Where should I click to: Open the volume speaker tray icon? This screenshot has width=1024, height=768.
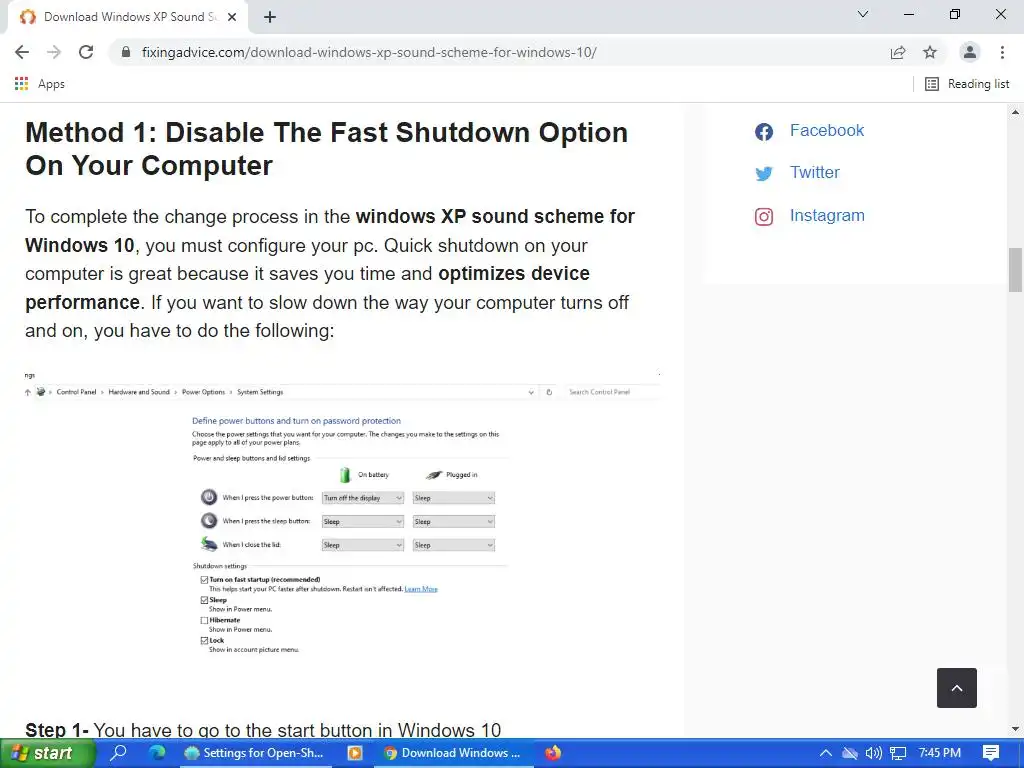tap(873, 753)
